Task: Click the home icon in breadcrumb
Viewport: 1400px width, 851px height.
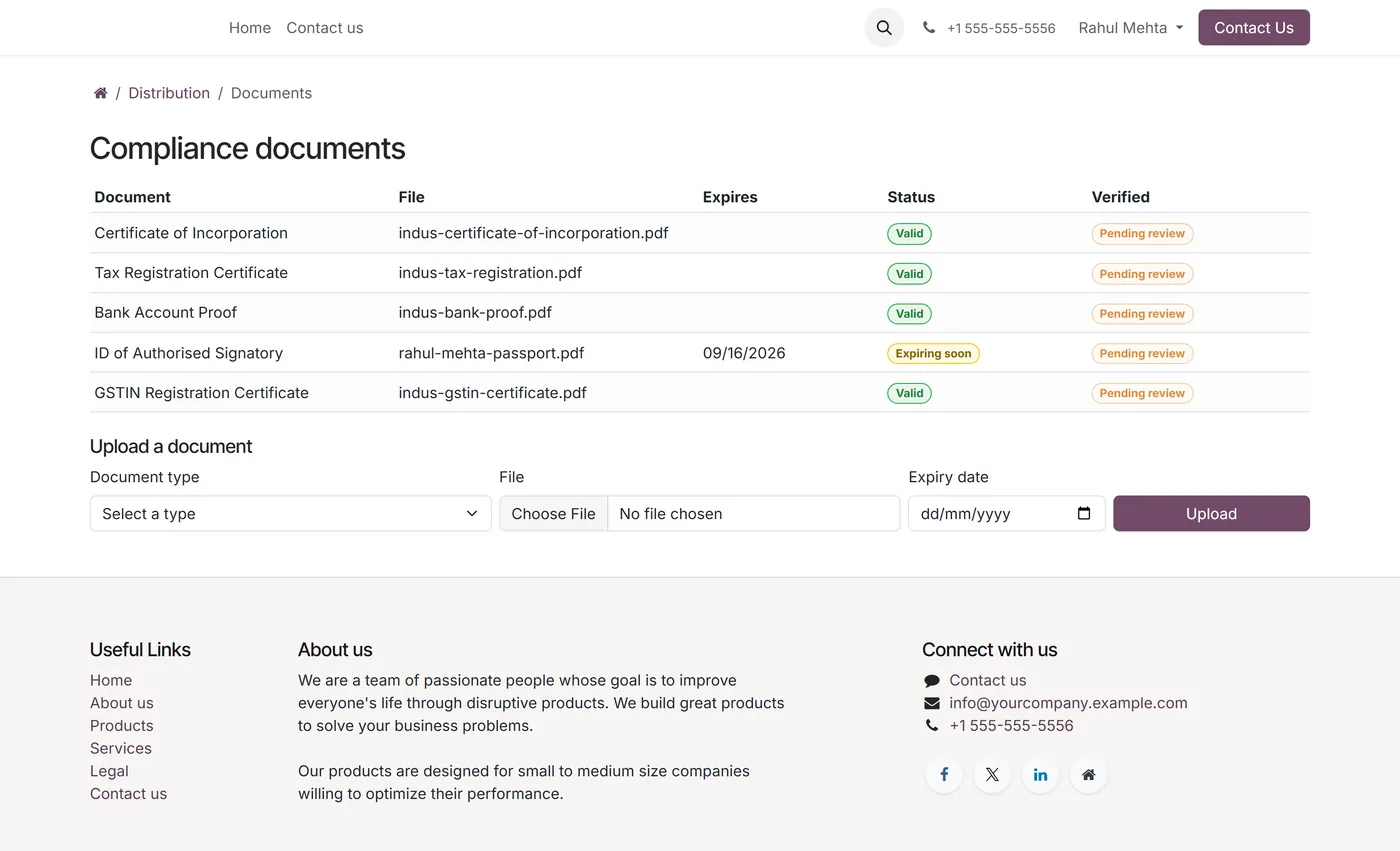Action: click(101, 93)
